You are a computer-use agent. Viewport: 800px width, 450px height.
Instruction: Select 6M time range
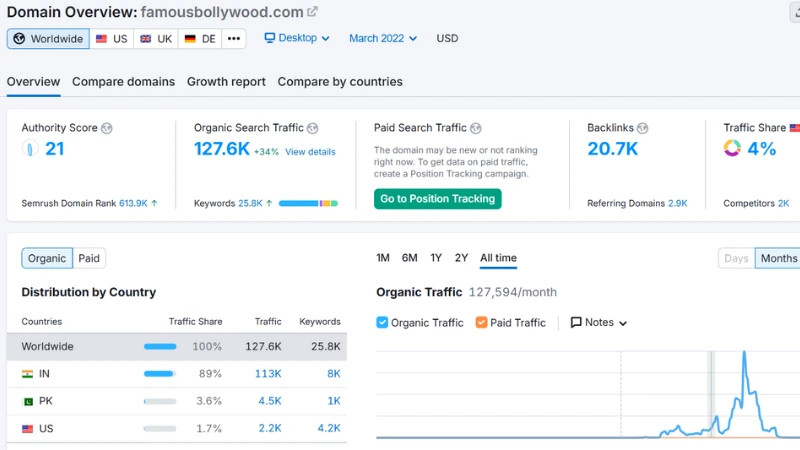[409, 258]
